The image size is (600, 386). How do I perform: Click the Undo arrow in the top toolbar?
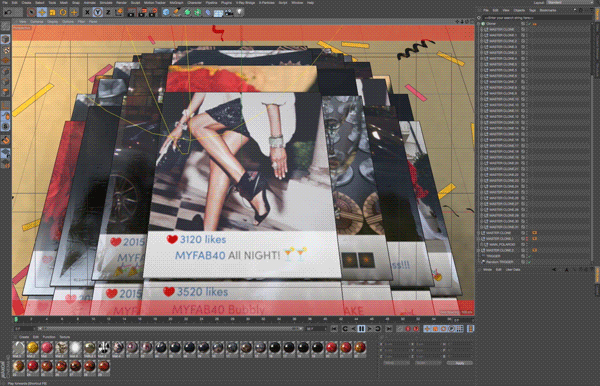coord(8,12)
